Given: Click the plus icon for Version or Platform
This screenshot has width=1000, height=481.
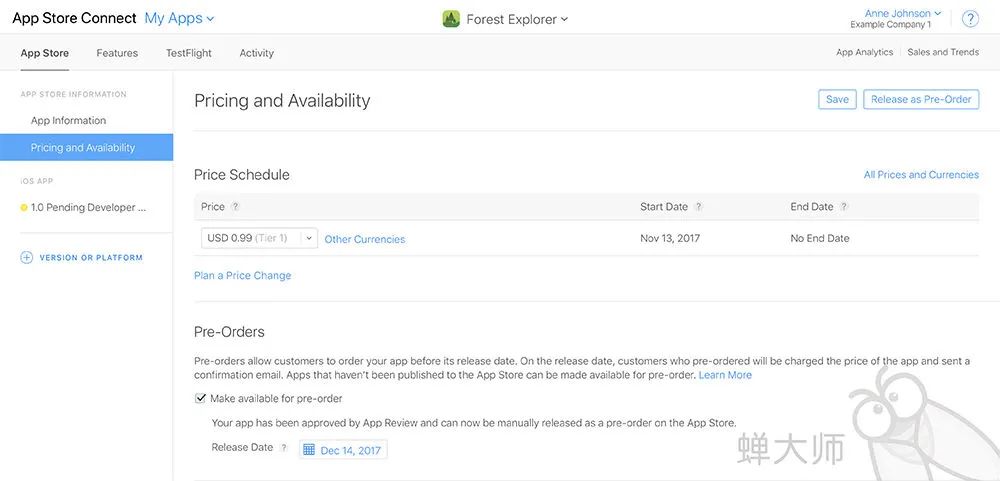Looking at the screenshot, I should click(x=26, y=258).
